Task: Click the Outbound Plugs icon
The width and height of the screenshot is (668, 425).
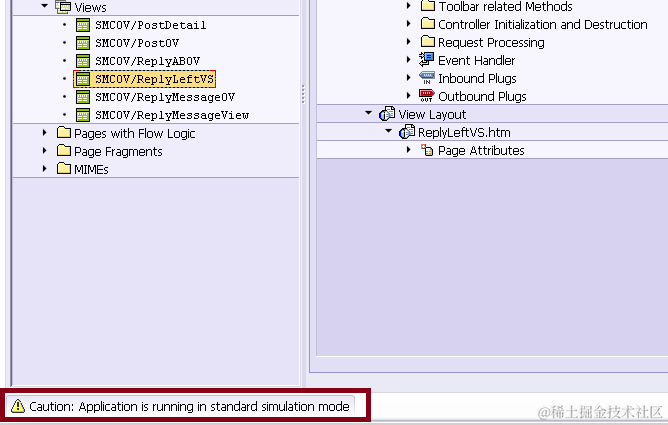Action: (426, 96)
